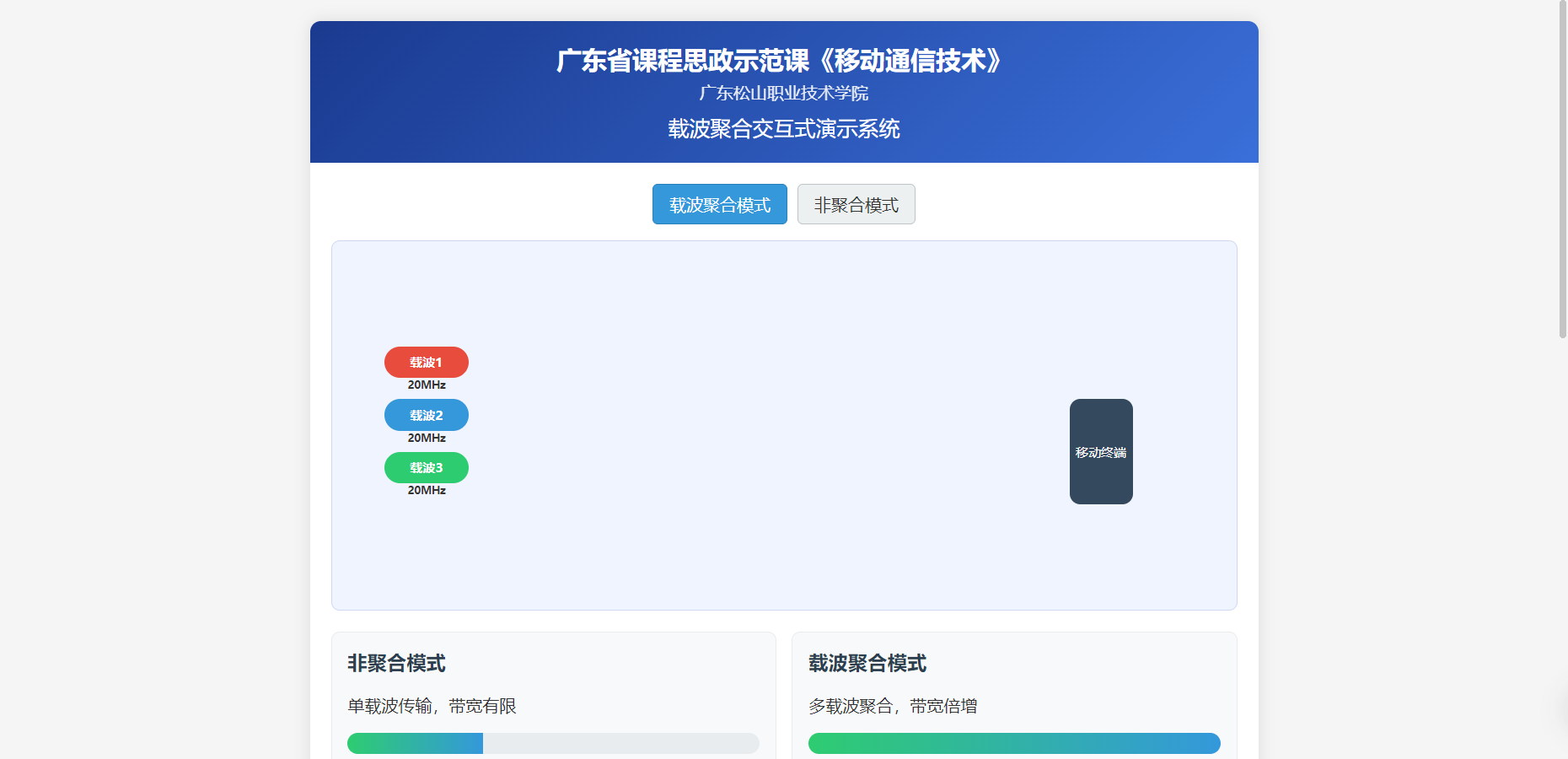Switch to the 载波聚合模式 button at top
The width and height of the screenshot is (1568, 759).
pos(719,204)
